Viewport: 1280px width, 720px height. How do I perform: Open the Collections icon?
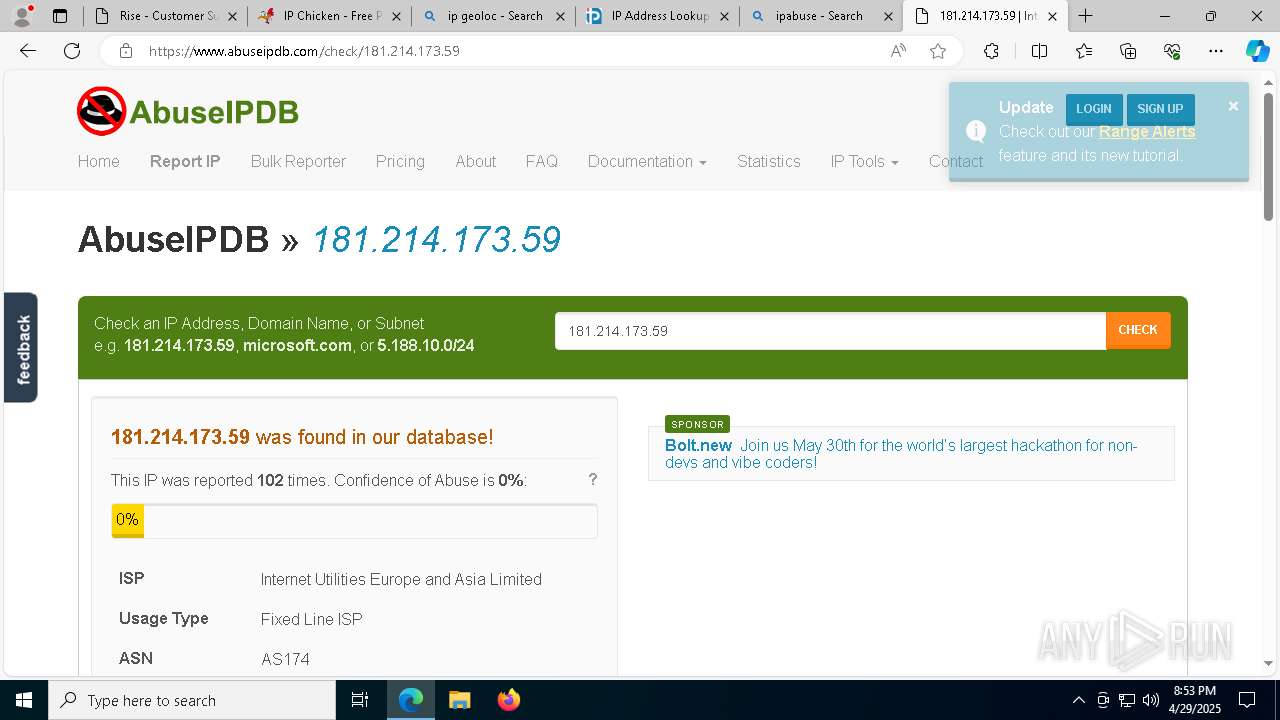pos(1128,51)
